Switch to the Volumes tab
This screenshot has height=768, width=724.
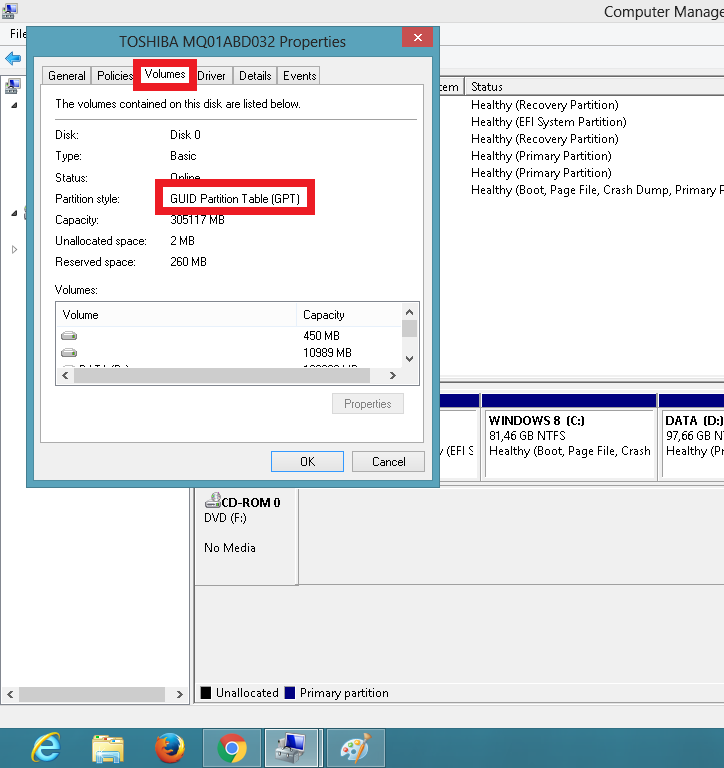point(165,74)
